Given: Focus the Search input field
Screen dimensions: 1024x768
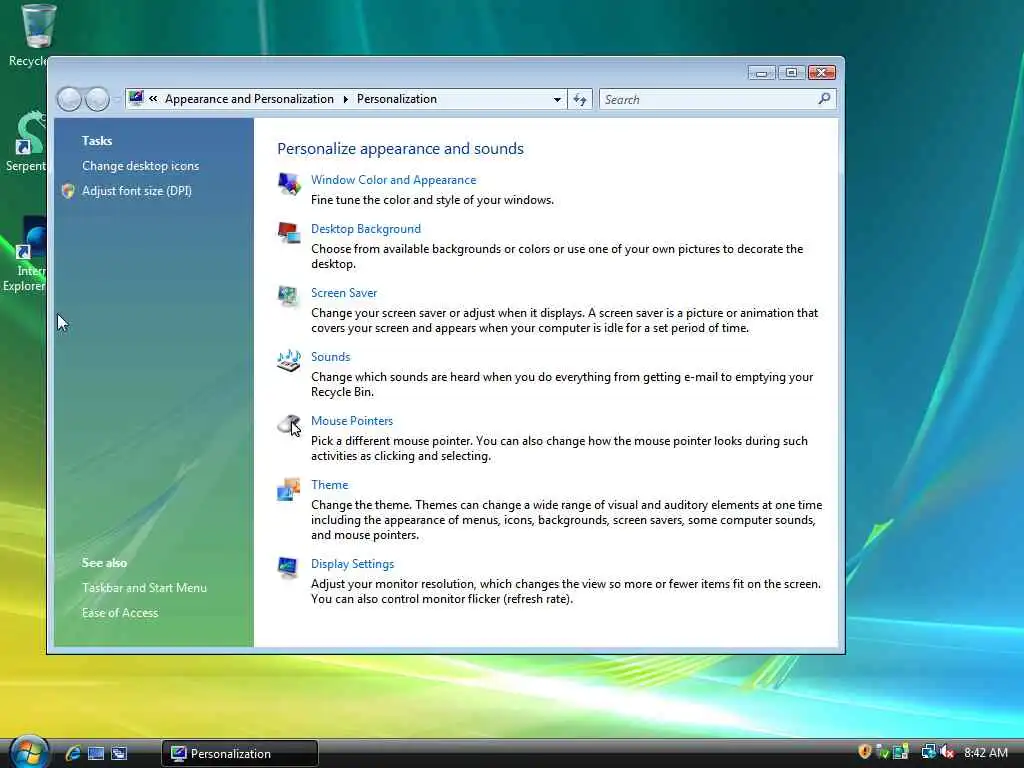Looking at the screenshot, I should coord(709,99).
